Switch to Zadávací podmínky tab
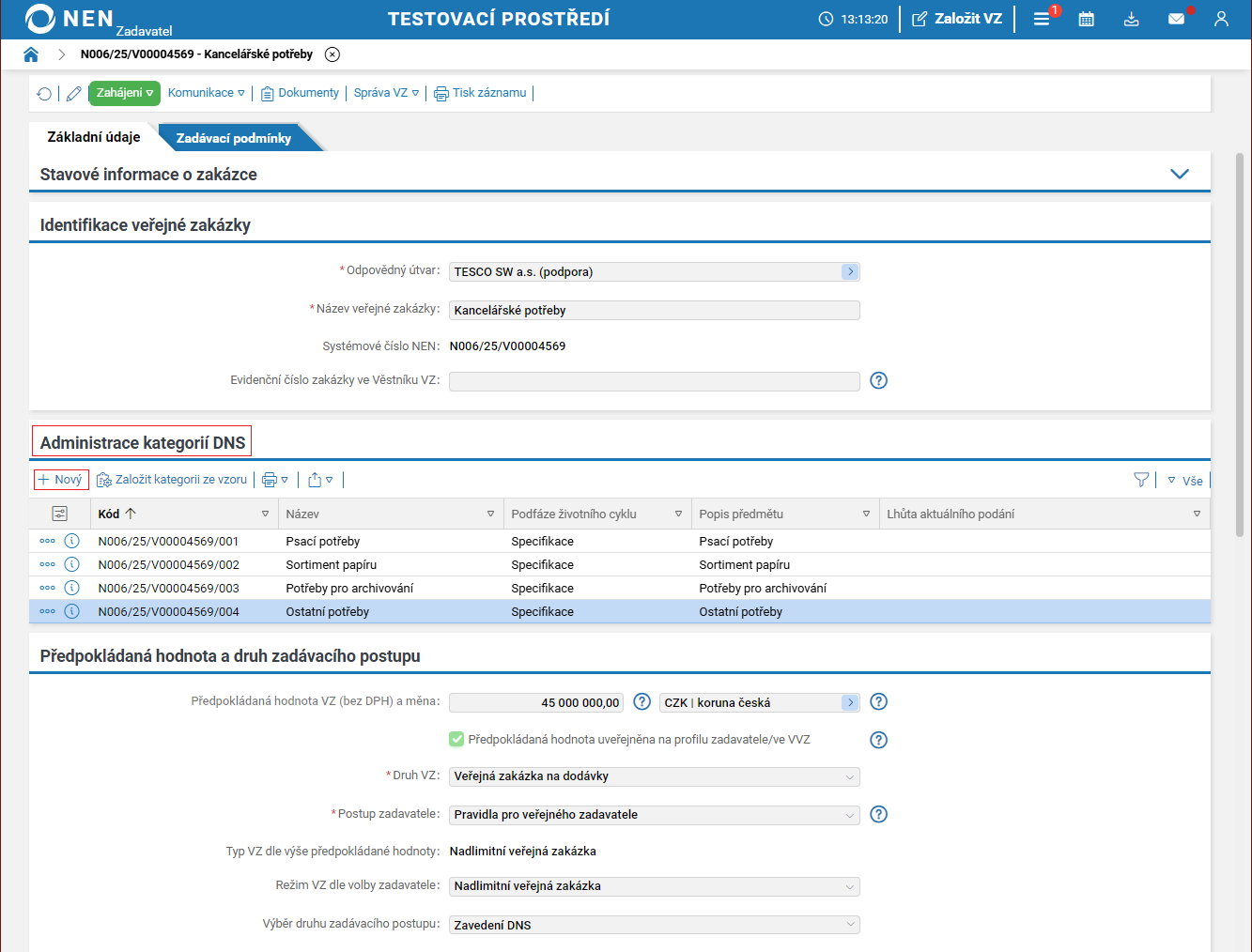1252x952 pixels. (234, 138)
